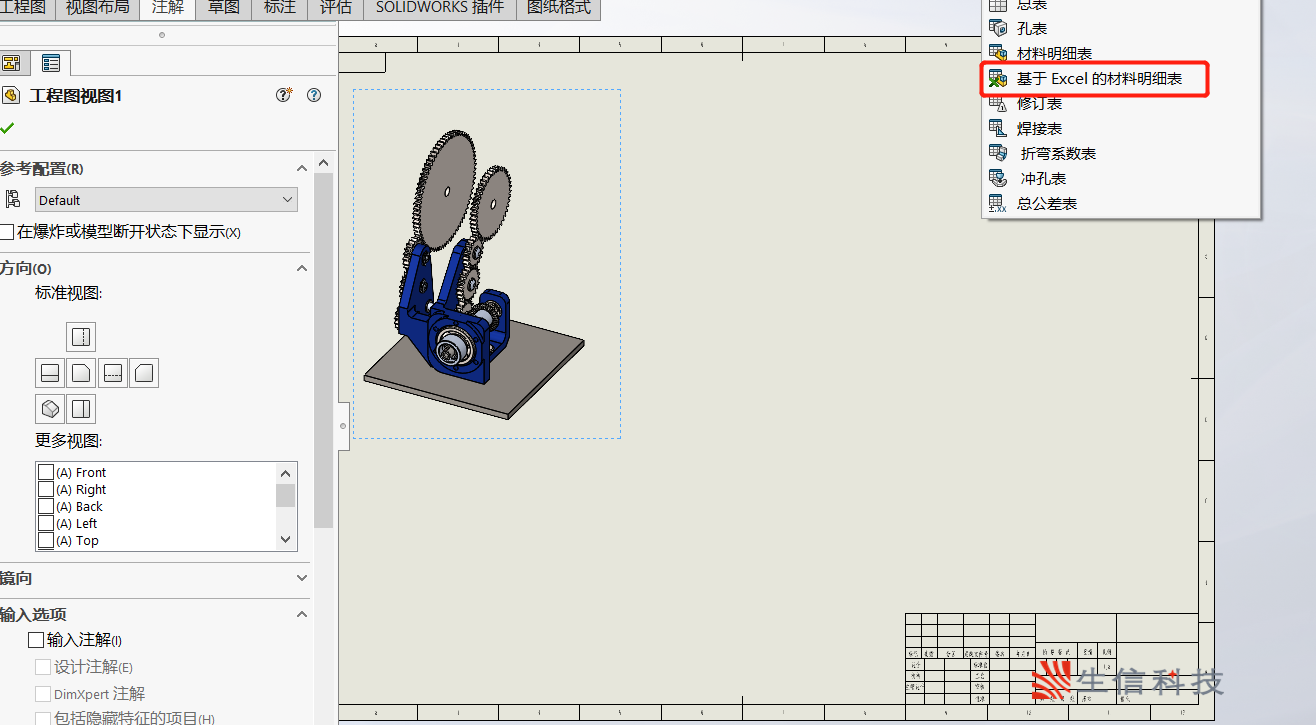Click the PropertyManager vertical scrollbar thumb
1316x725 pixels.
[x=323, y=350]
